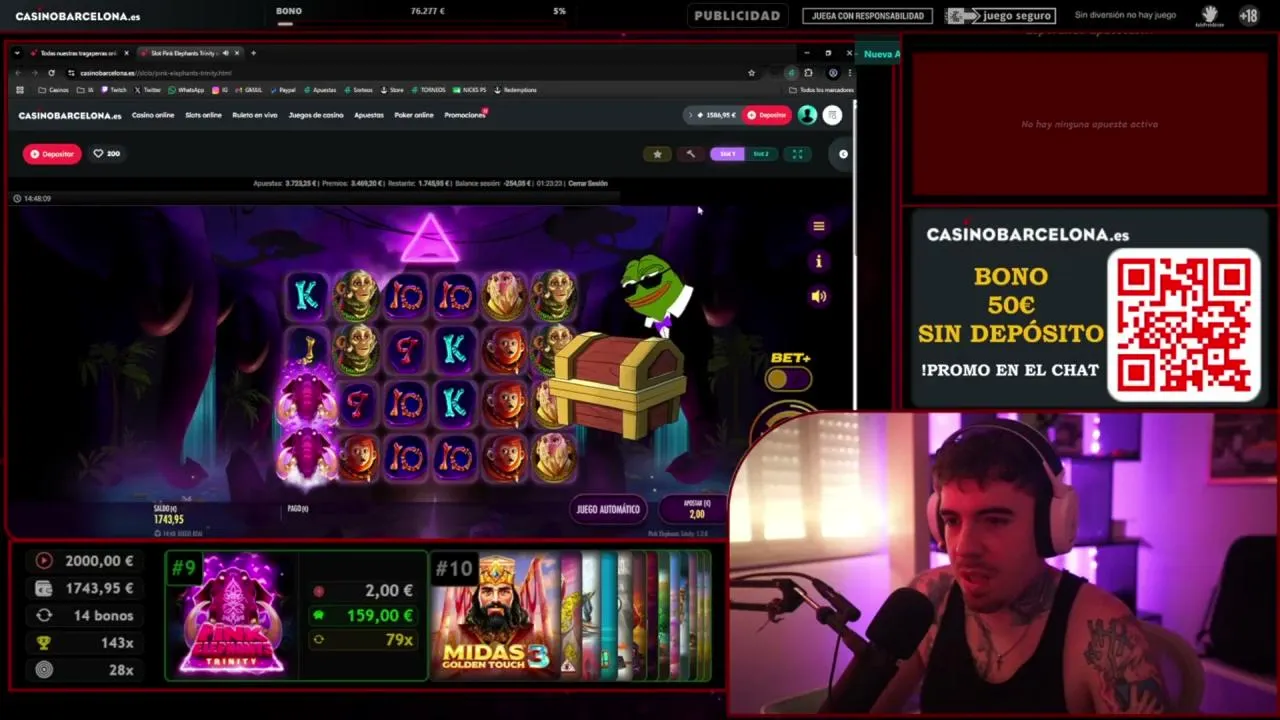
Task: Click Cerrar Sesión link
Action: (x=587, y=184)
